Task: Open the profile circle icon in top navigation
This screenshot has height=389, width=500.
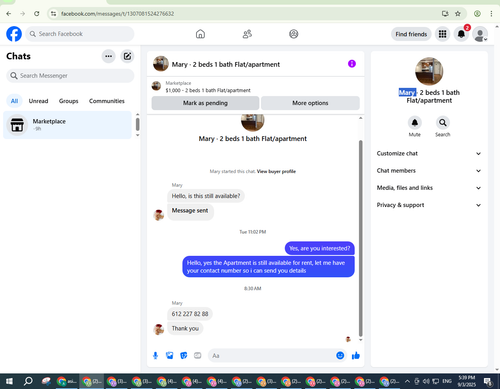Action: [294, 34]
